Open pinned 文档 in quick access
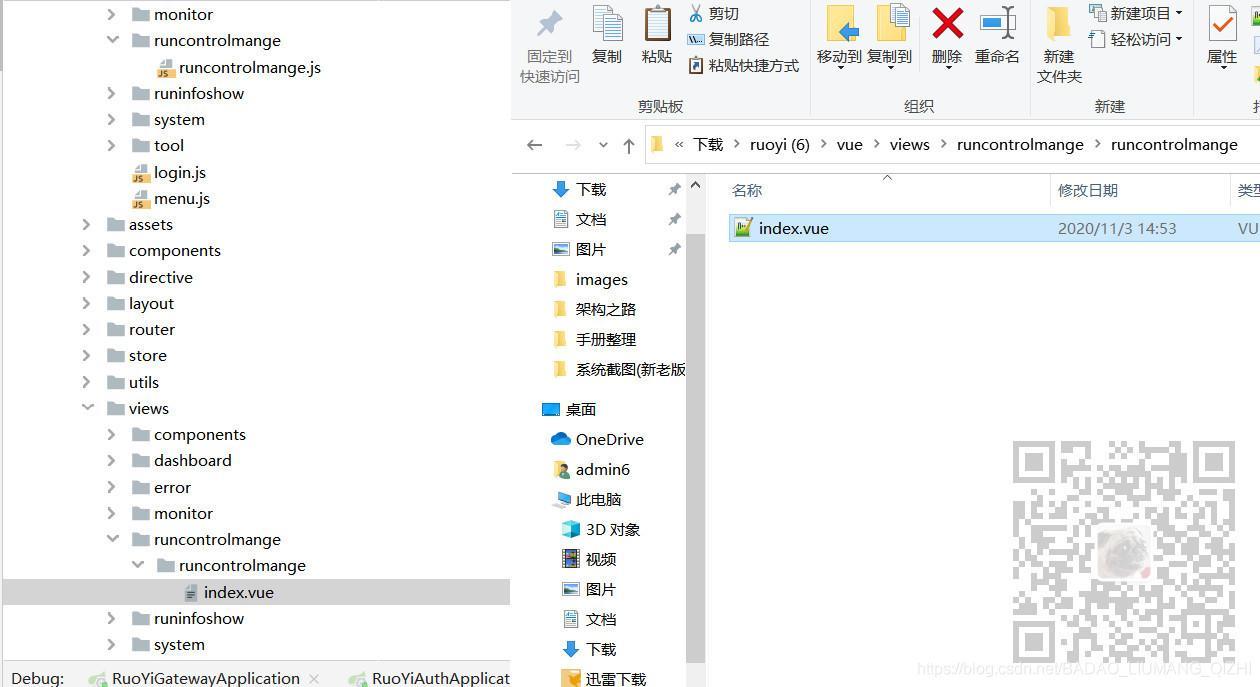1260x687 pixels. click(x=591, y=219)
